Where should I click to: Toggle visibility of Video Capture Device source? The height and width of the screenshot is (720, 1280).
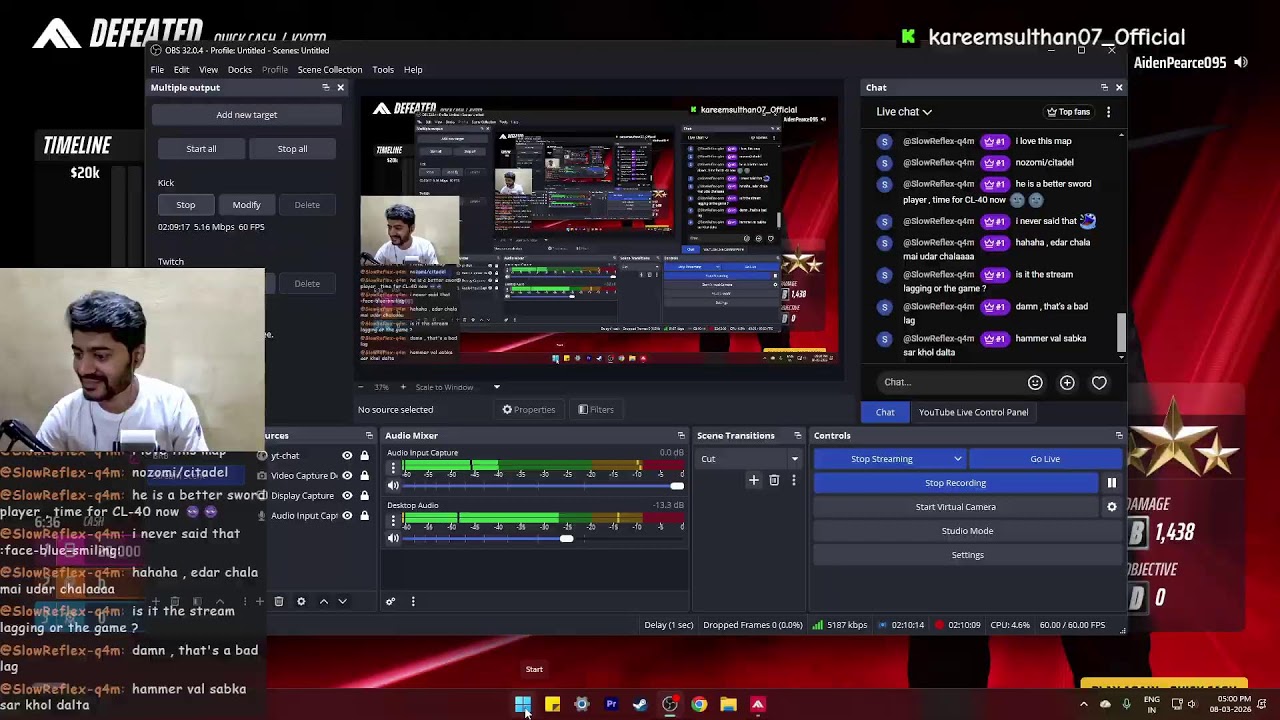pyautogui.click(x=347, y=476)
